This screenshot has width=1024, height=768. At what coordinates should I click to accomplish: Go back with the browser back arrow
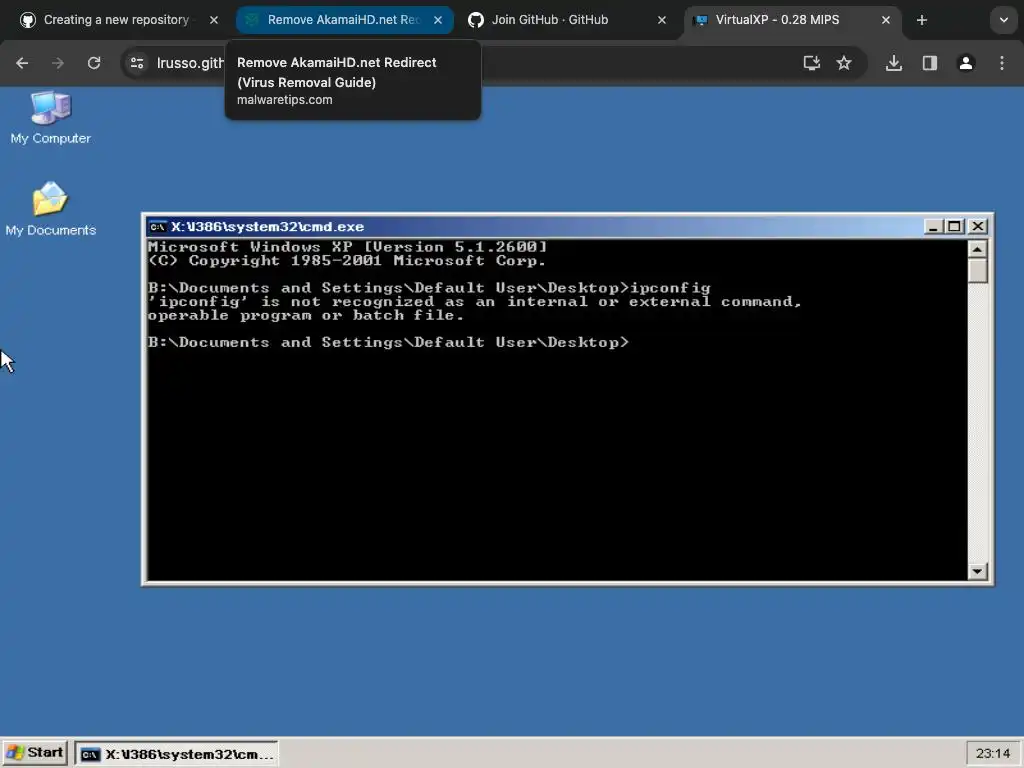coord(22,63)
